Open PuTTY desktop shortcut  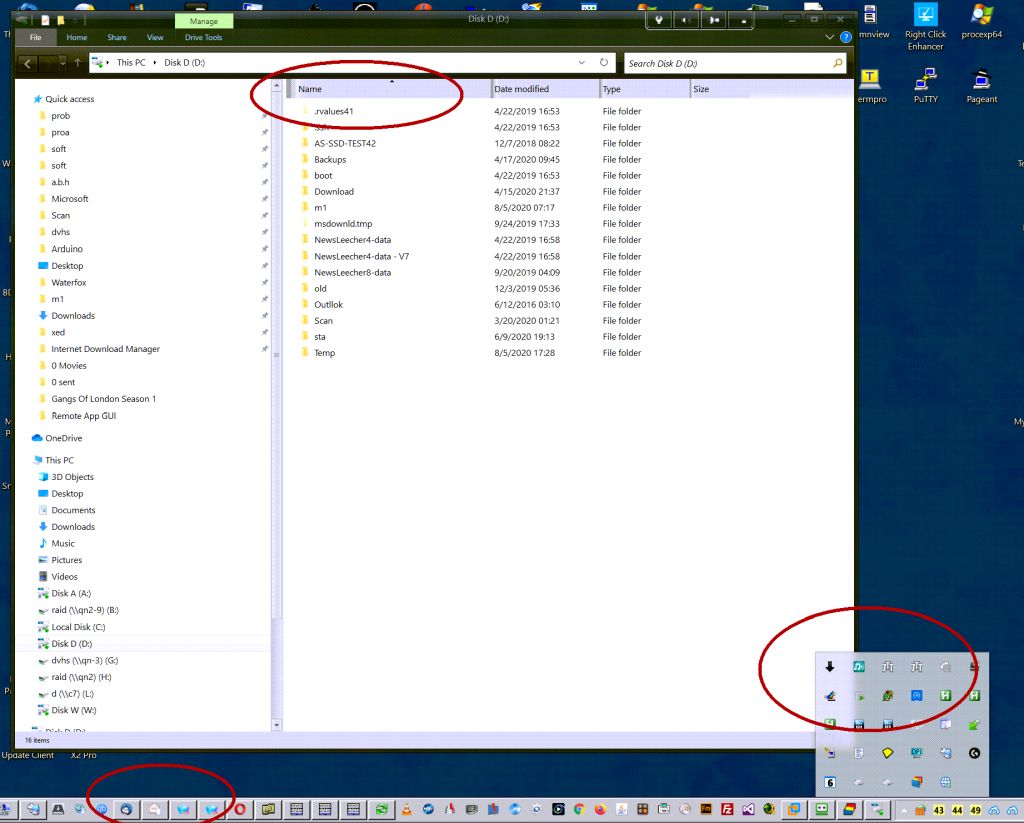(x=925, y=86)
